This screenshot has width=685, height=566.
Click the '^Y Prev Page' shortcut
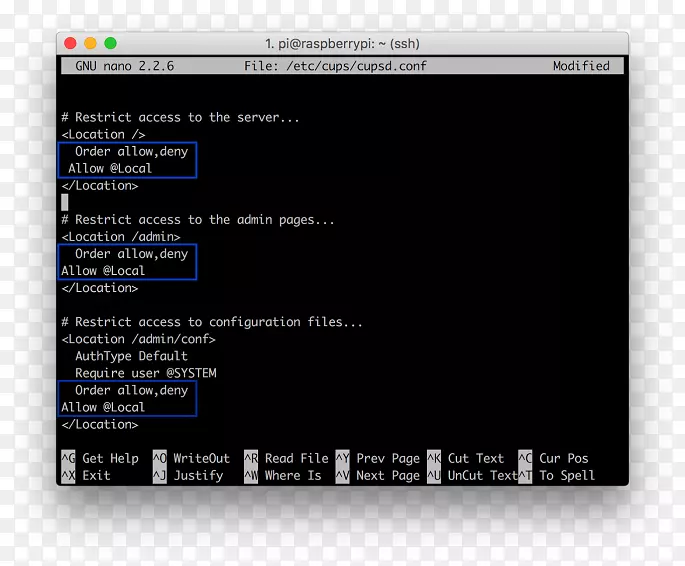(378, 458)
